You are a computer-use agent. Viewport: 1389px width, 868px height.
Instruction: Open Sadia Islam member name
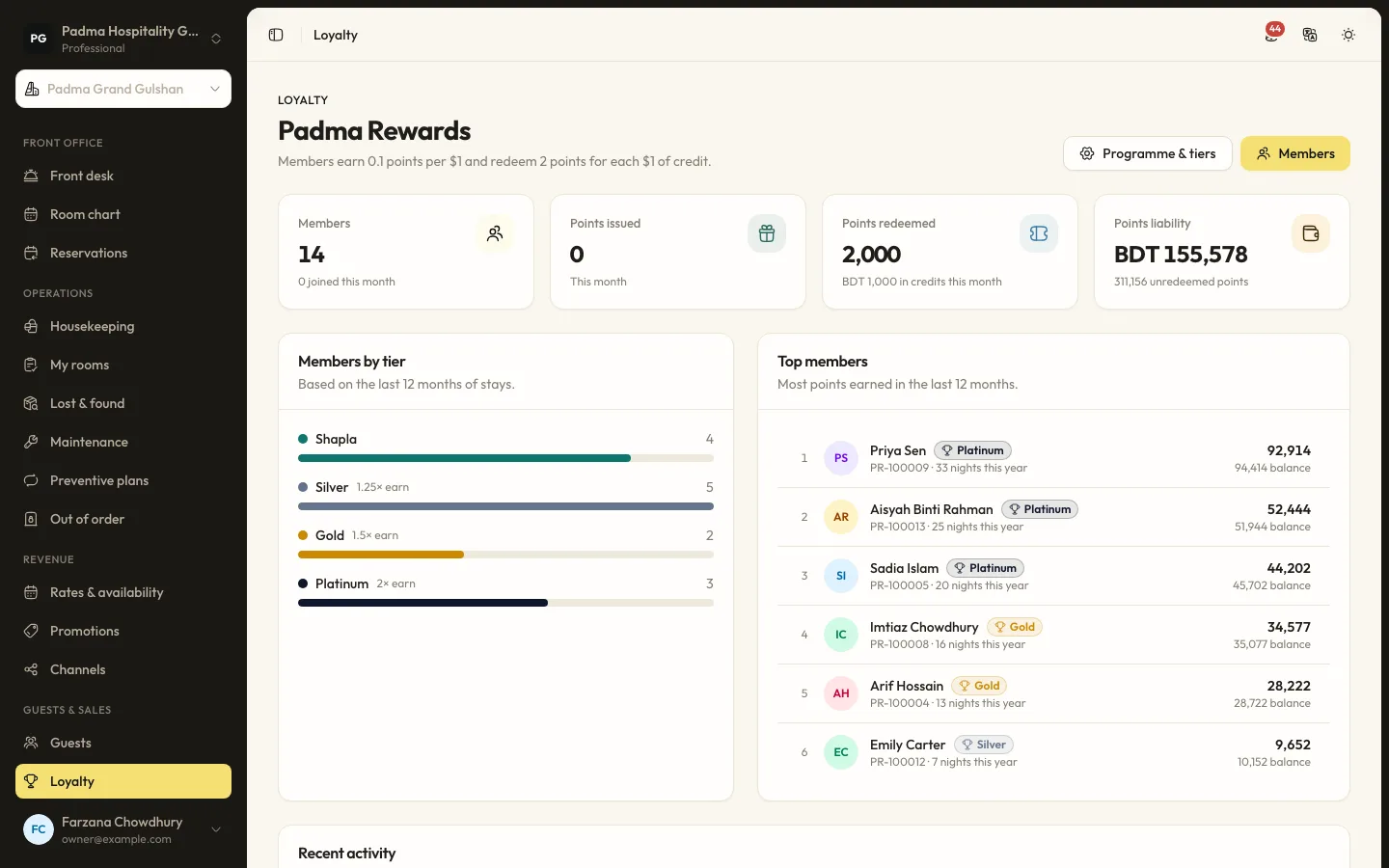904,568
